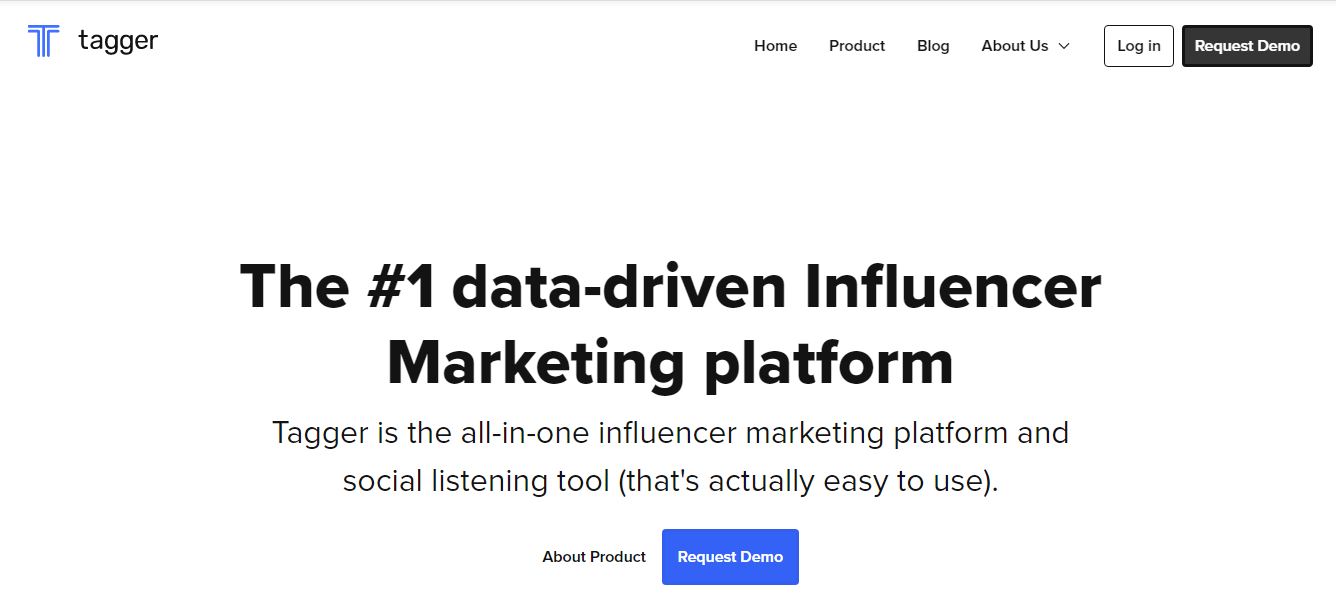Image resolution: width=1336 pixels, height=606 pixels.
Task: Click subtitle line starting "Tagger is the all-in-one"
Action: click(x=670, y=434)
